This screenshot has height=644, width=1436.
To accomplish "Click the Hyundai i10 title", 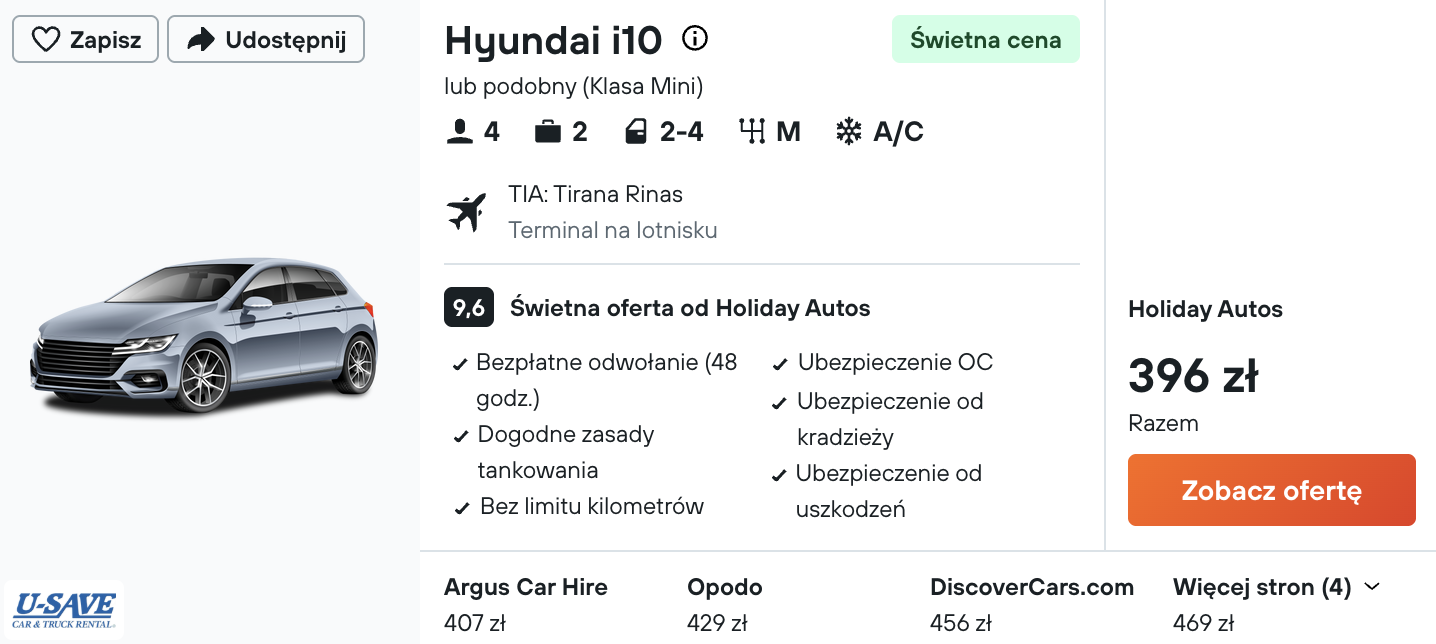I will pyautogui.click(x=553, y=40).
